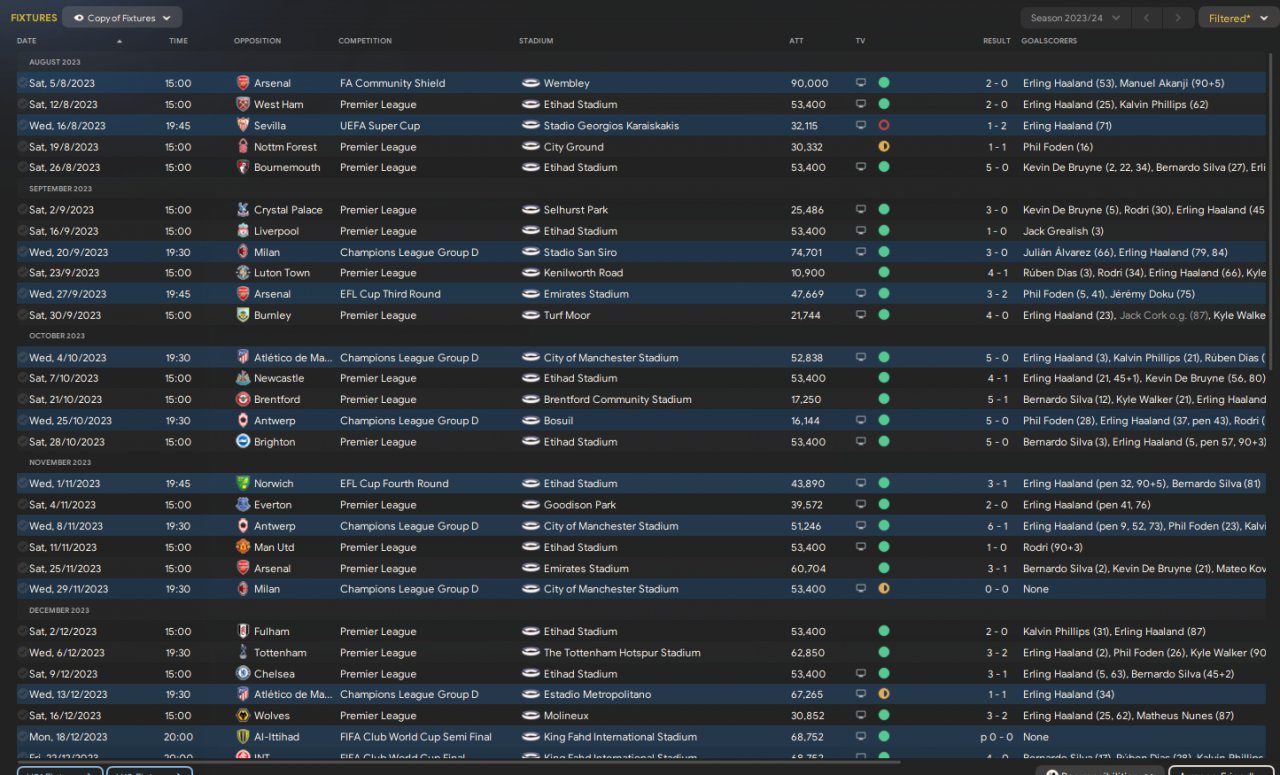Screen dimensions: 1280x775
Task: Sort by the Stadium column header
Action: coord(536,41)
